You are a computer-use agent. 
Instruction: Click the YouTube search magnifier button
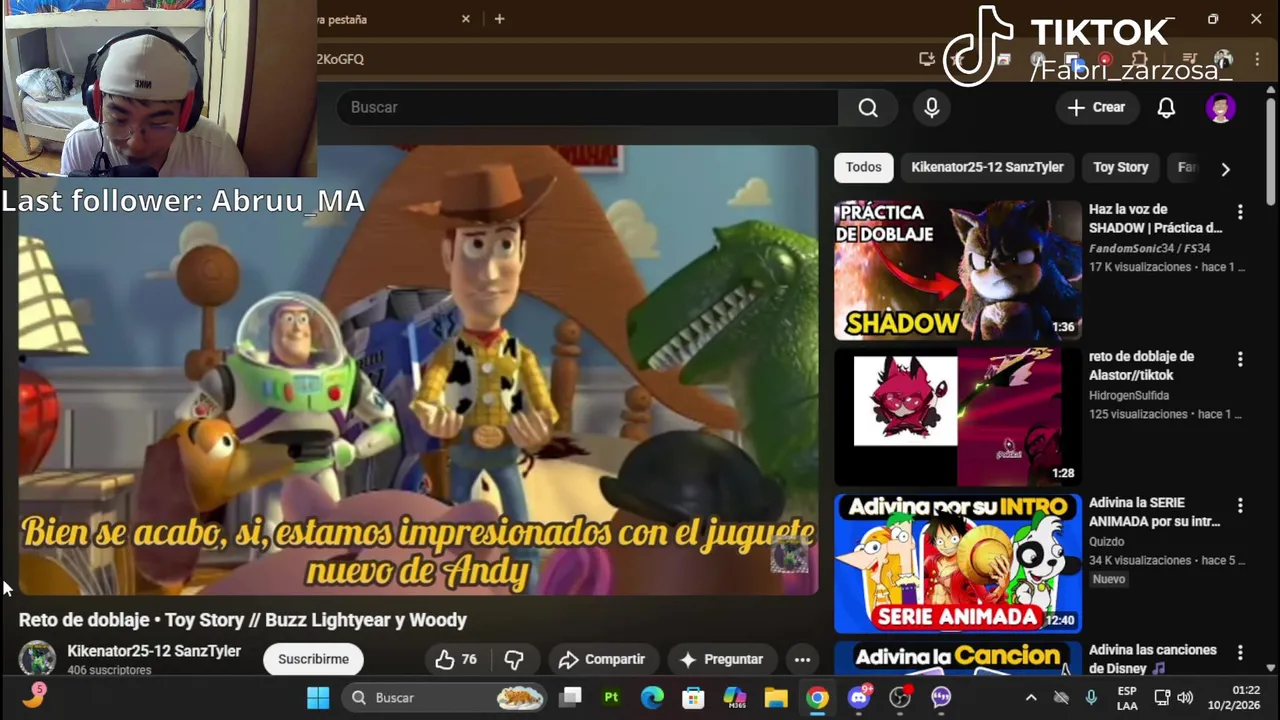(x=868, y=108)
